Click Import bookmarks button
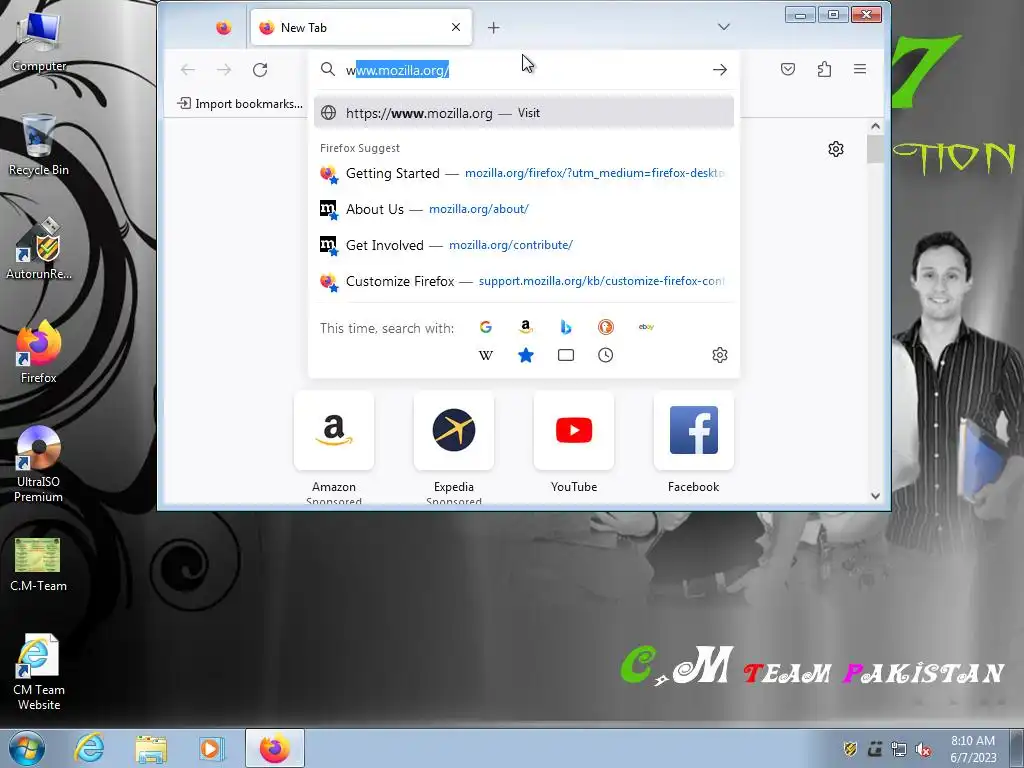 240,103
